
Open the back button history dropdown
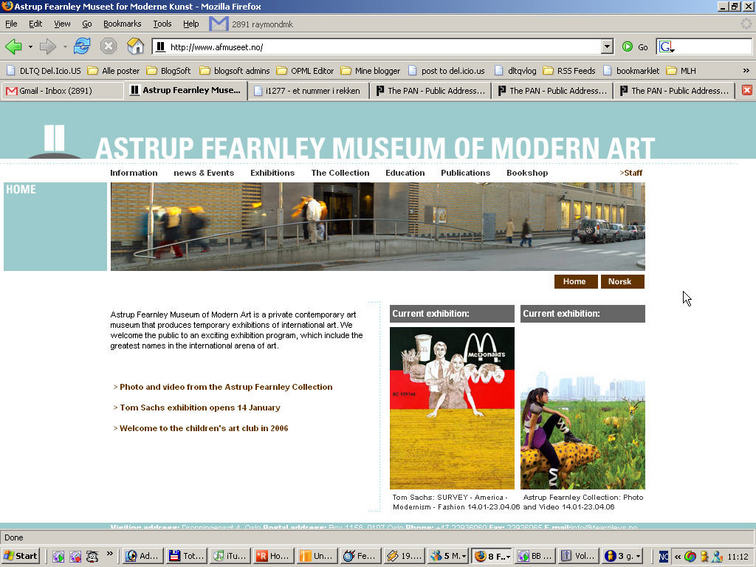tap(30, 47)
